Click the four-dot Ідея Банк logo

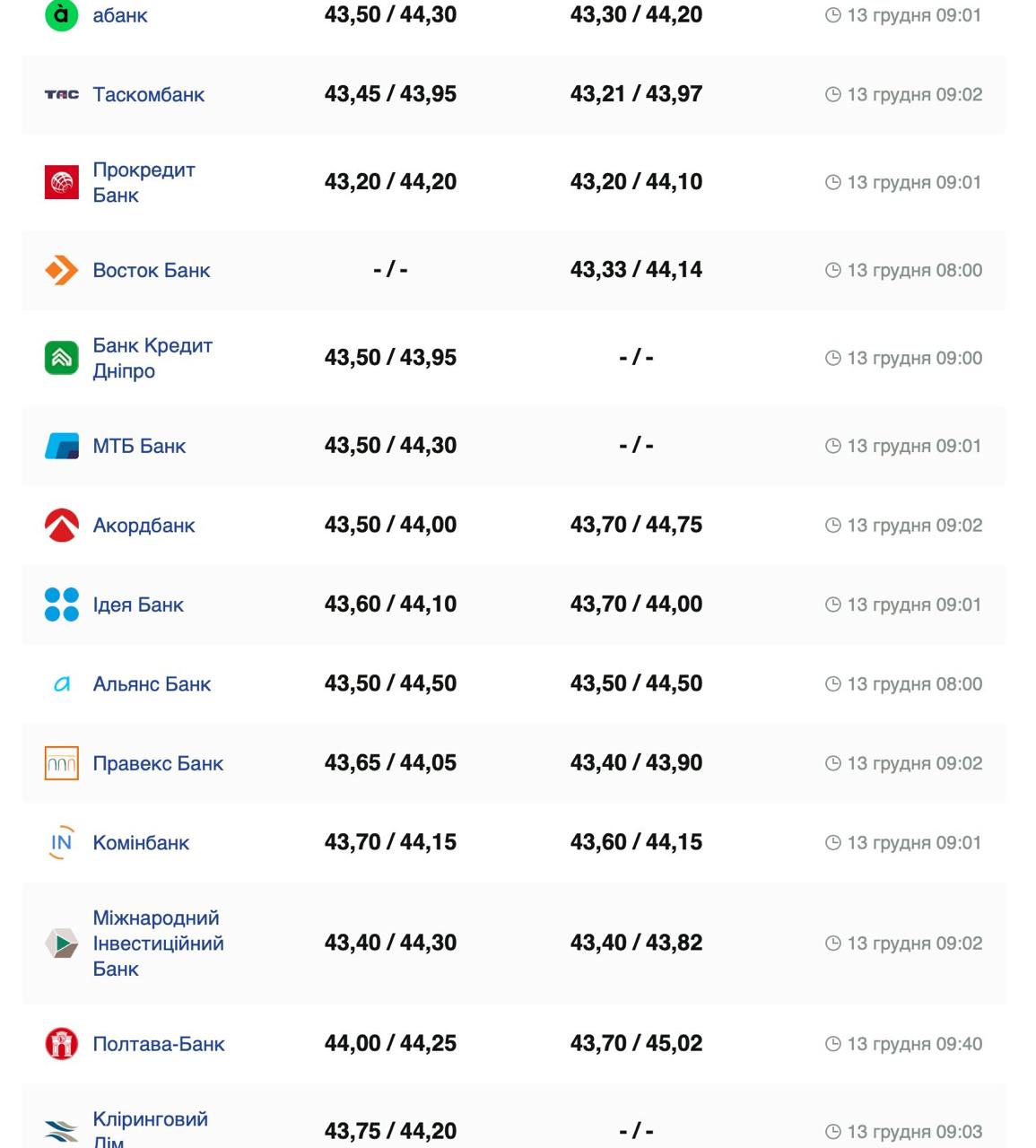point(61,604)
